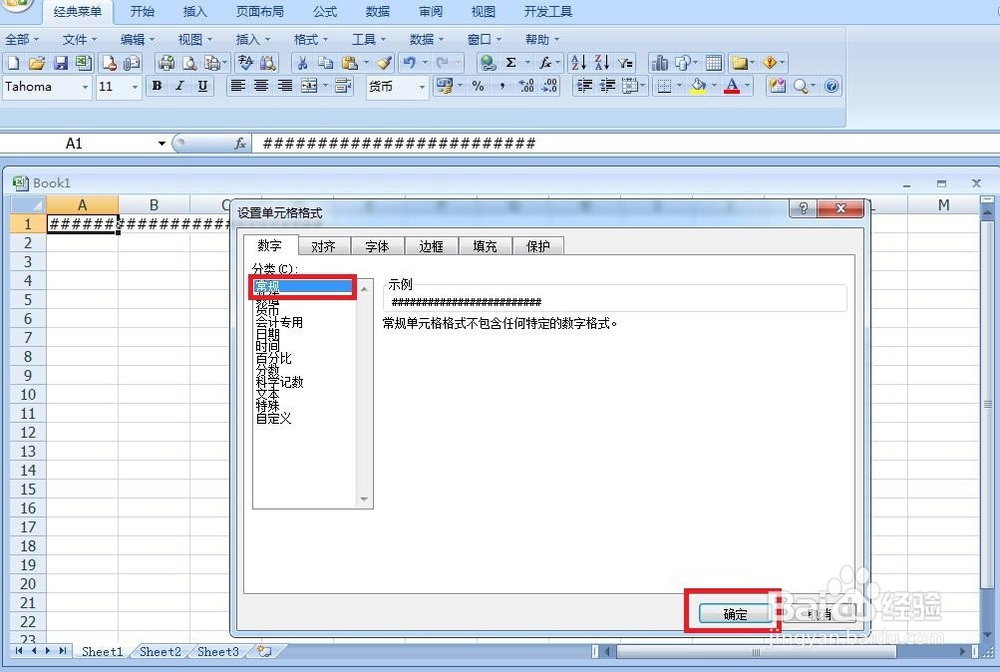Decrease decimal places
Image resolution: width=1000 pixels, height=672 pixels.
pyautogui.click(x=549, y=86)
